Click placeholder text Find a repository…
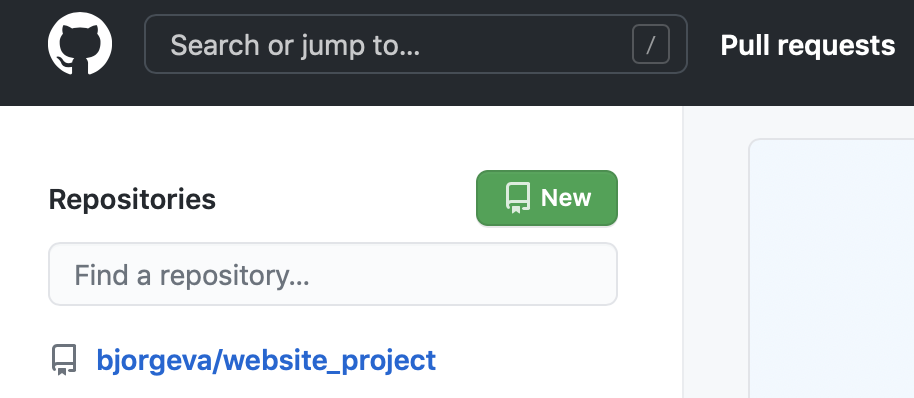 click(192, 275)
